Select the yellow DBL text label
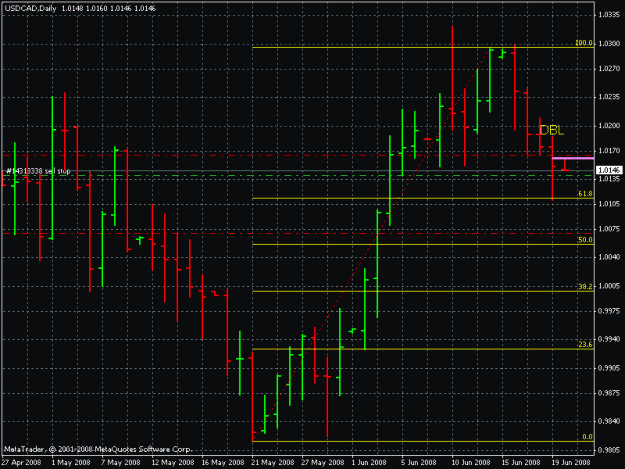Viewport: 625px width, 469px height. [x=552, y=130]
